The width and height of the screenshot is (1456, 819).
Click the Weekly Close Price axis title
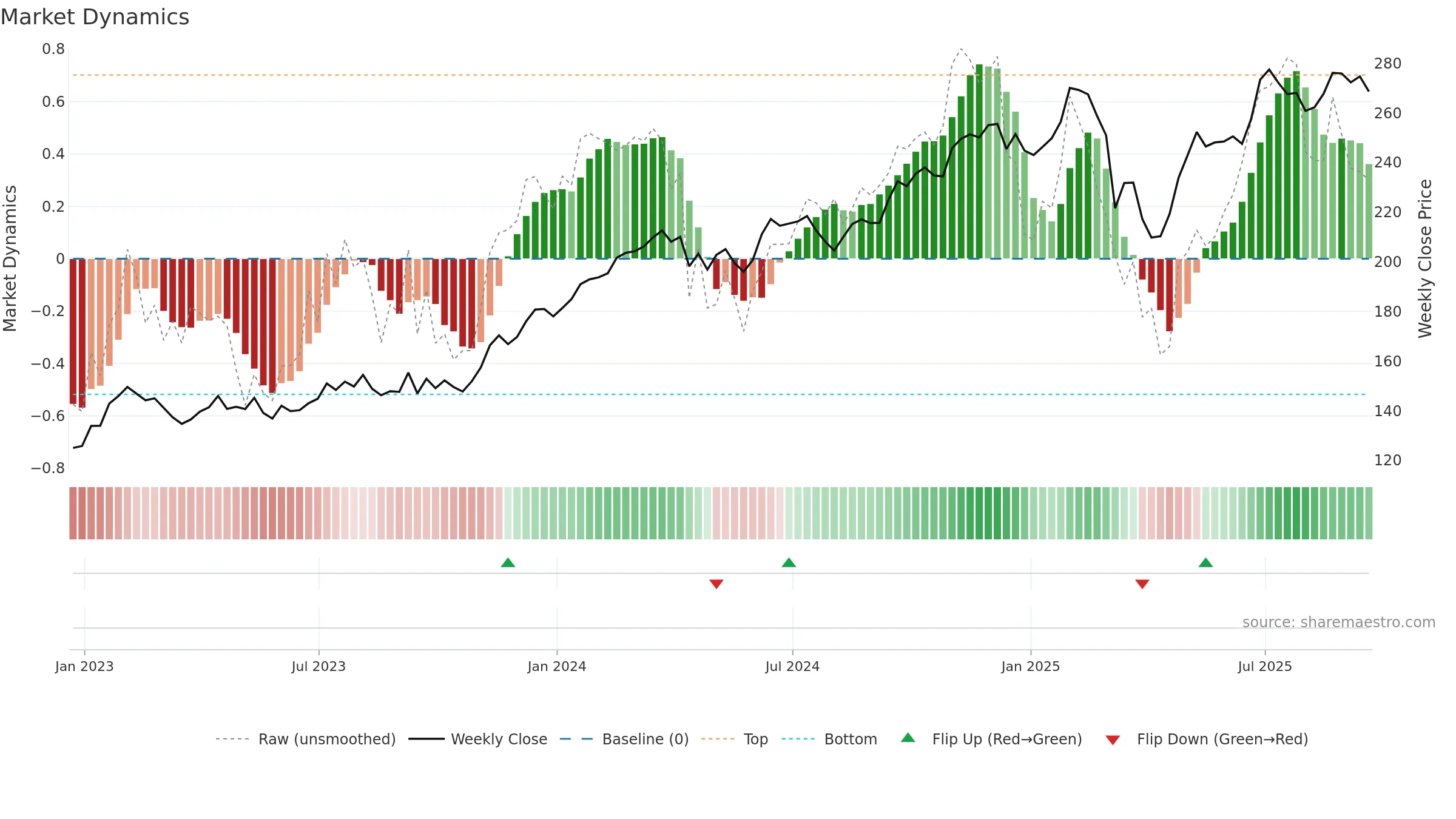[1425, 258]
